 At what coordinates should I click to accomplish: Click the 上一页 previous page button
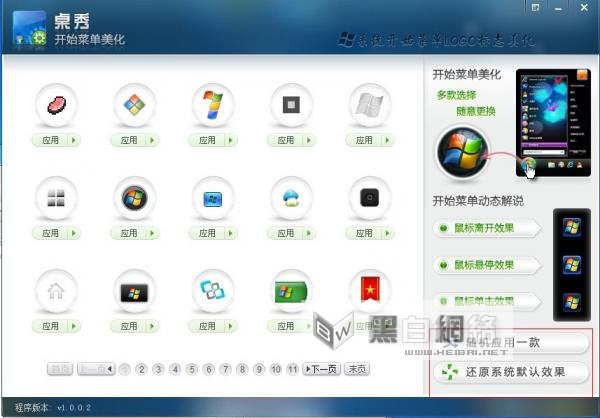point(96,369)
